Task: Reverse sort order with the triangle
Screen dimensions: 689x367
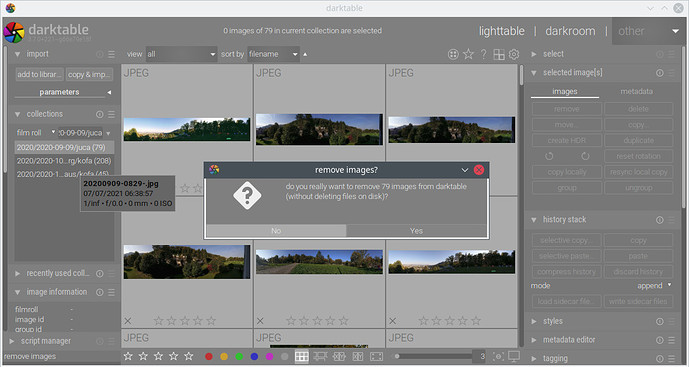Action: (x=305, y=54)
